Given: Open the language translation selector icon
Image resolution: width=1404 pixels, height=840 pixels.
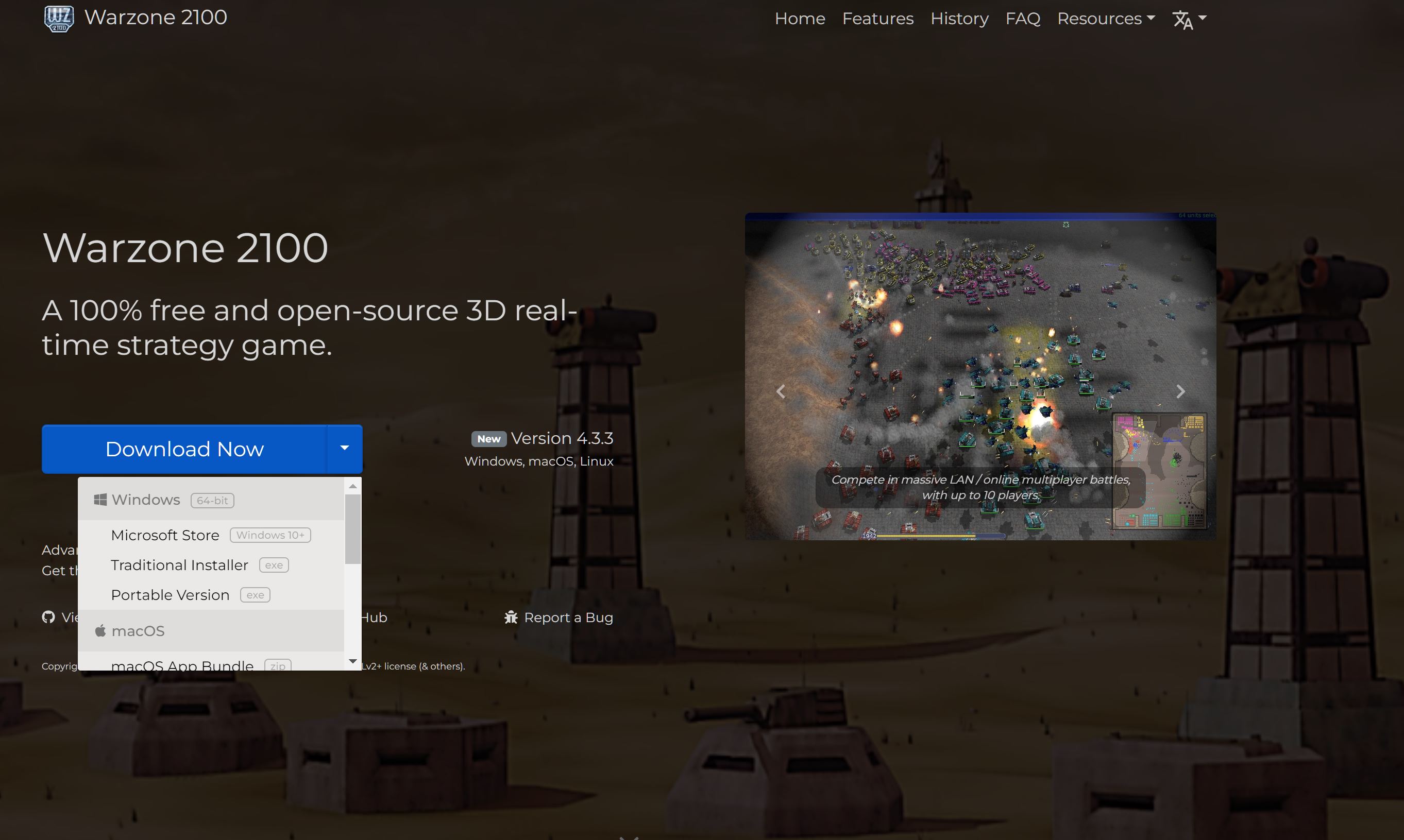Looking at the screenshot, I should [x=1189, y=19].
